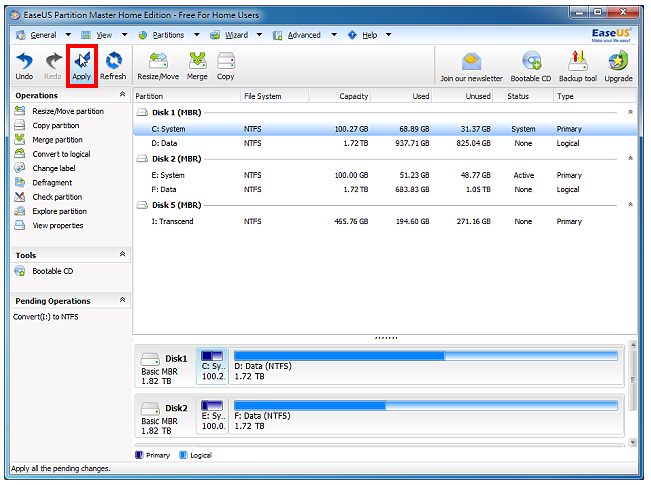Viewport: 651px width, 485px height.
Task: Choose Merge partition in Operations
Action: coord(49,140)
